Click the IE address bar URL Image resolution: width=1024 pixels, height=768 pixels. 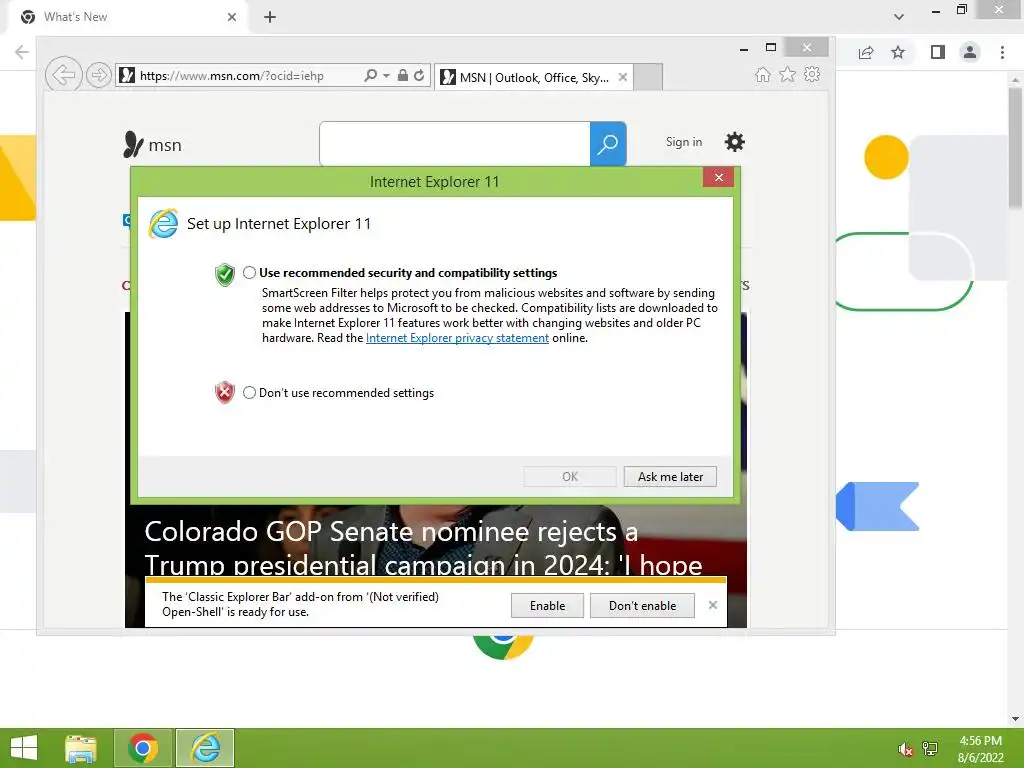(x=232, y=76)
